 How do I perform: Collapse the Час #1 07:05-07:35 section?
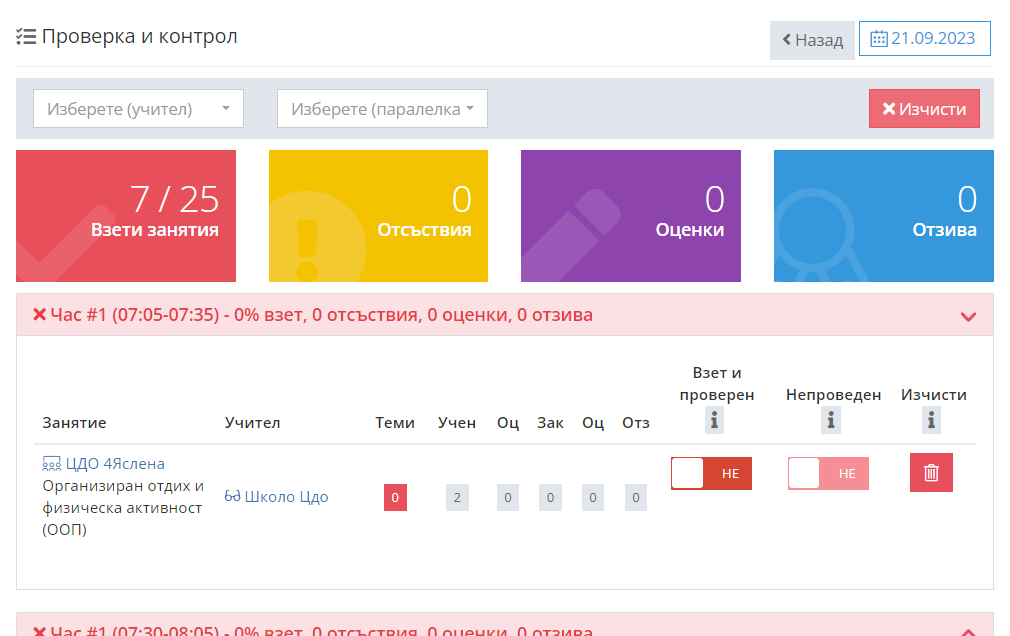pyautogui.click(x=967, y=316)
